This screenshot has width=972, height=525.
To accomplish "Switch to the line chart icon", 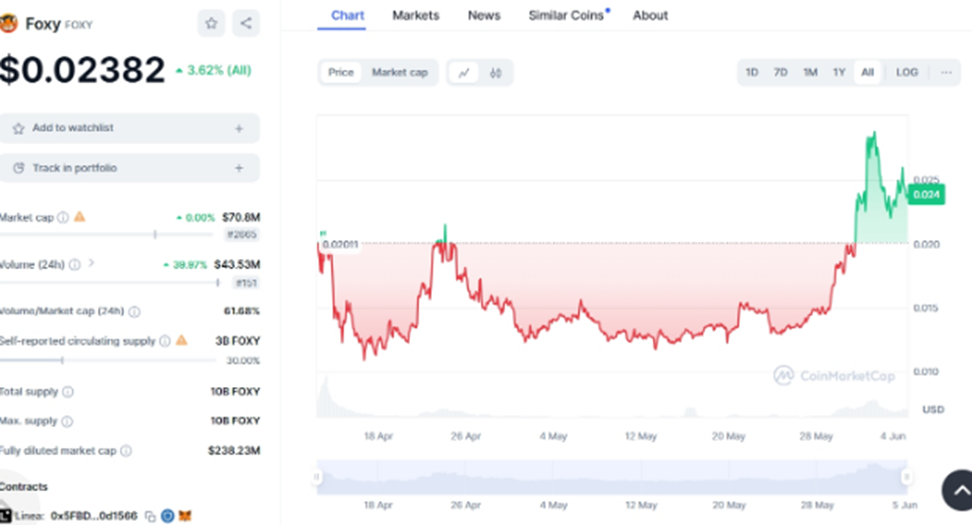I will [x=464, y=73].
